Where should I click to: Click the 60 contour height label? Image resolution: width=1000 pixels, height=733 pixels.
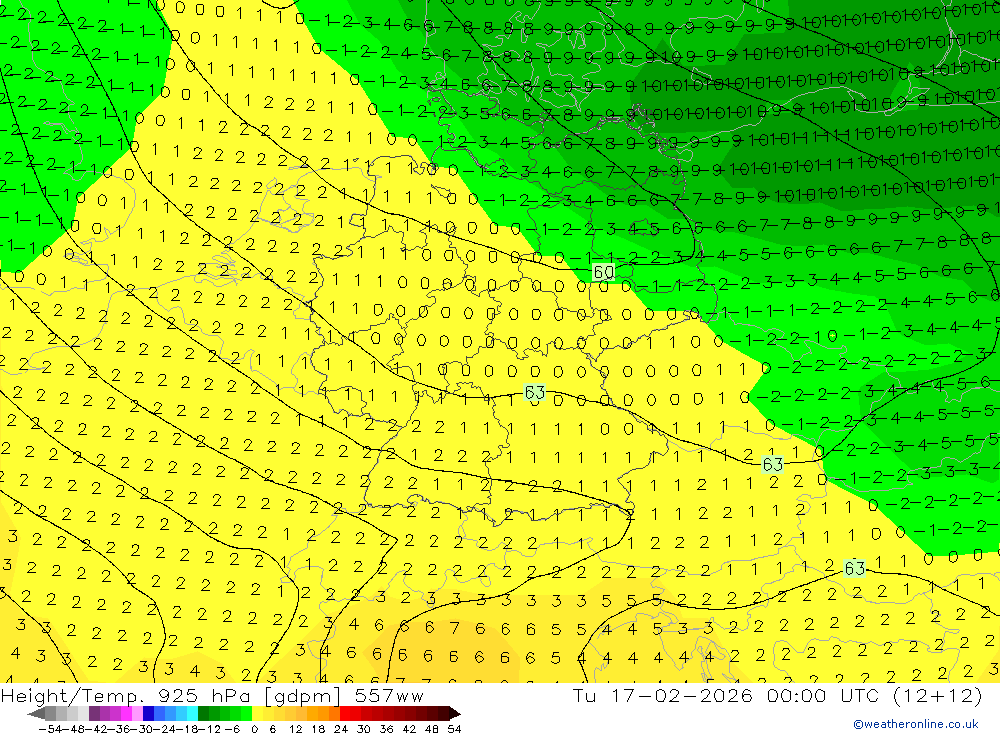pyautogui.click(x=603, y=272)
